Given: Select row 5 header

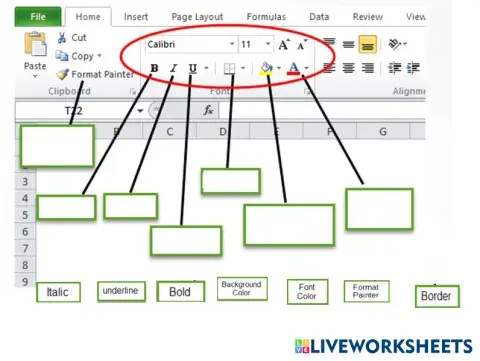Looking at the screenshot, I should click(25, 215).
